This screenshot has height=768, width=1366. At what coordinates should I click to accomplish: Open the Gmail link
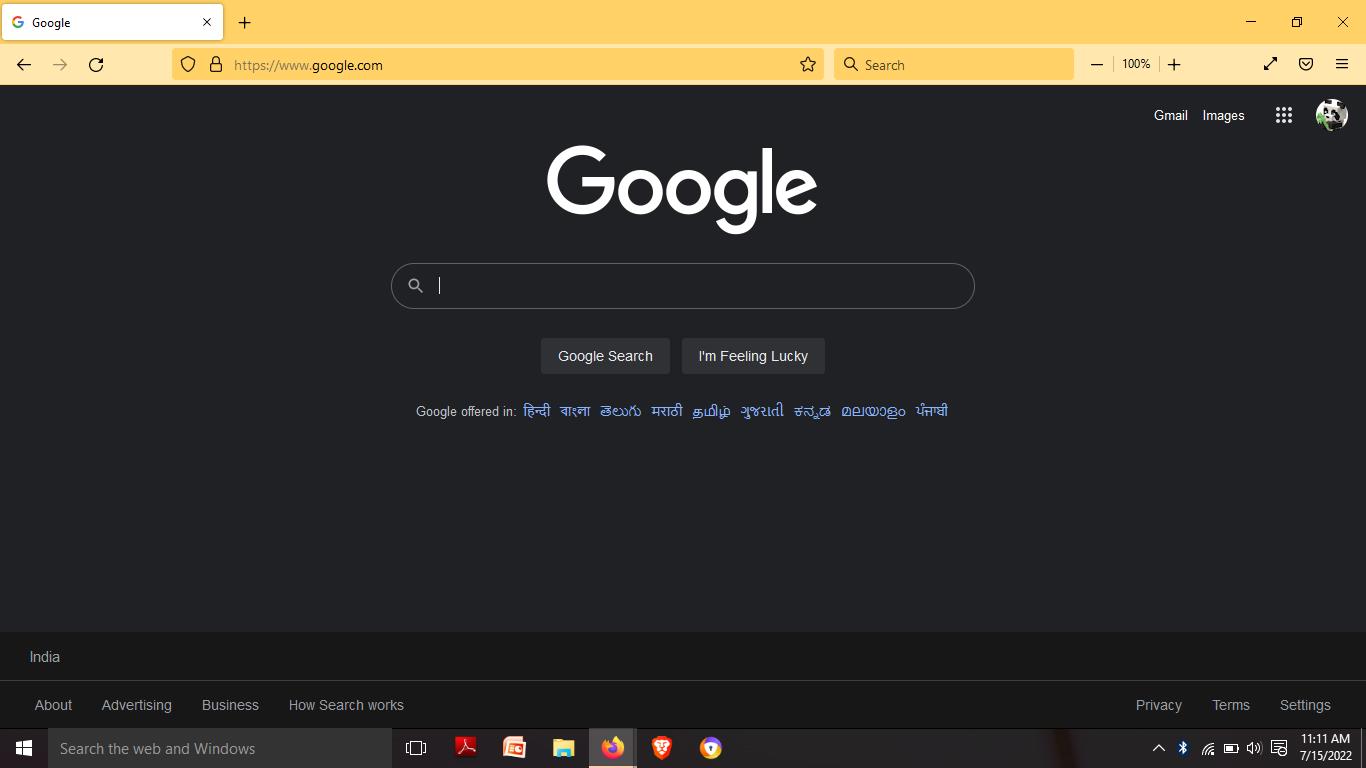[x=1170, y=116]
